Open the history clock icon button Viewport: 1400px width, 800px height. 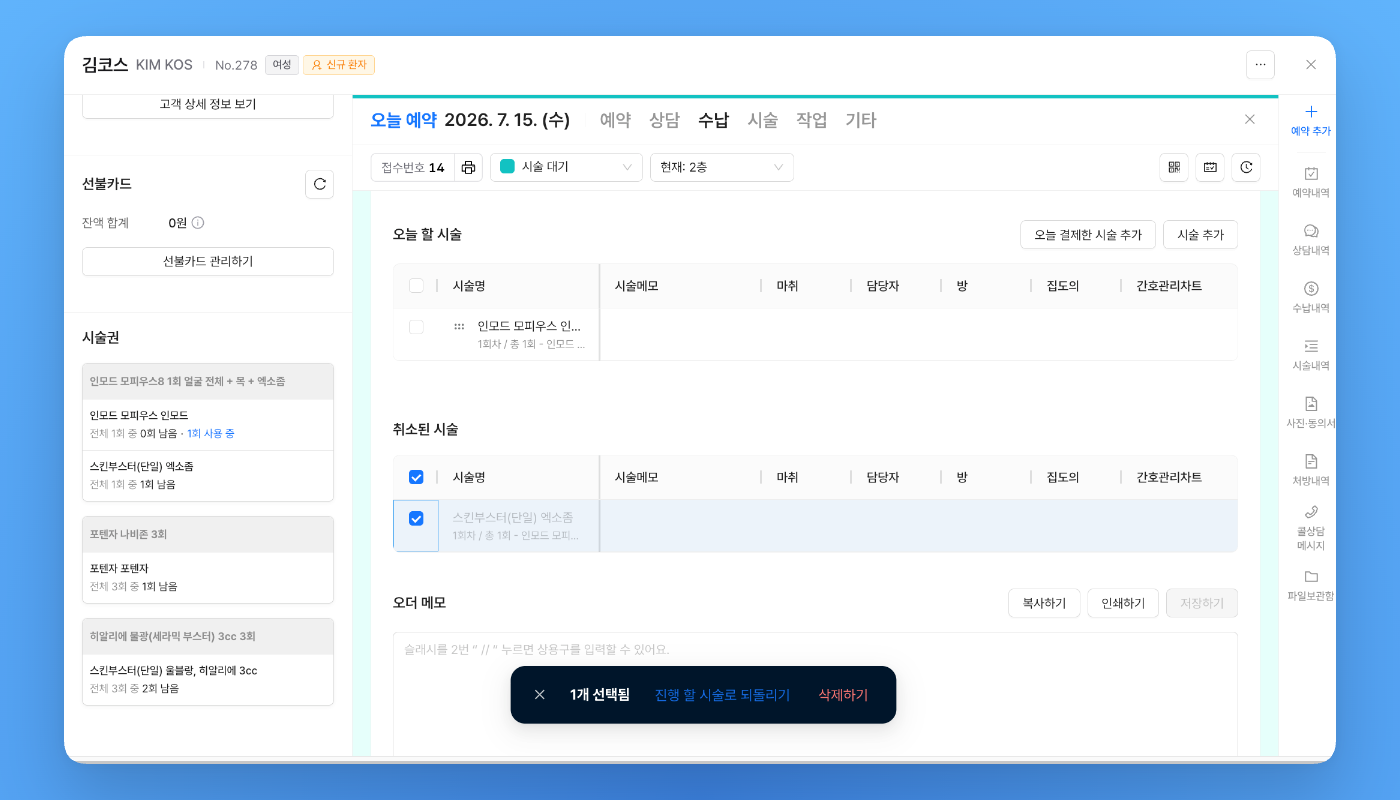pyautogui.click(x=1246, y=168)
